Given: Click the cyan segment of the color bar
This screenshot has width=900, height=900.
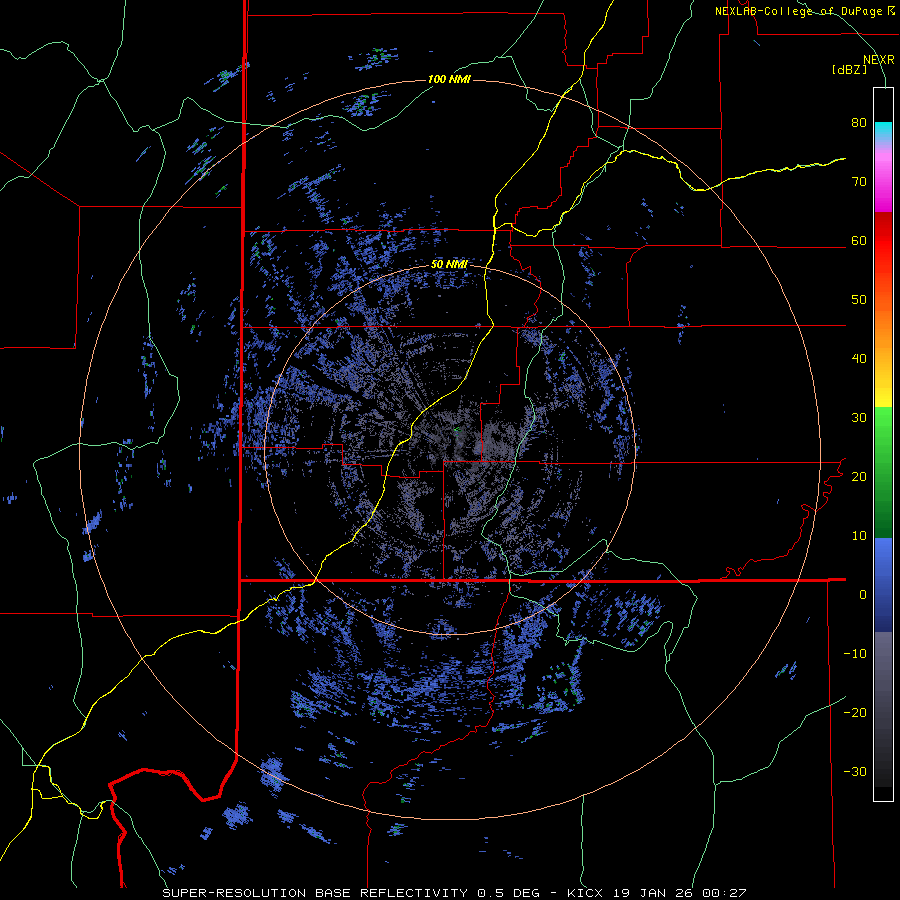Looking at the screenshot, I should (x=883, y=131).
